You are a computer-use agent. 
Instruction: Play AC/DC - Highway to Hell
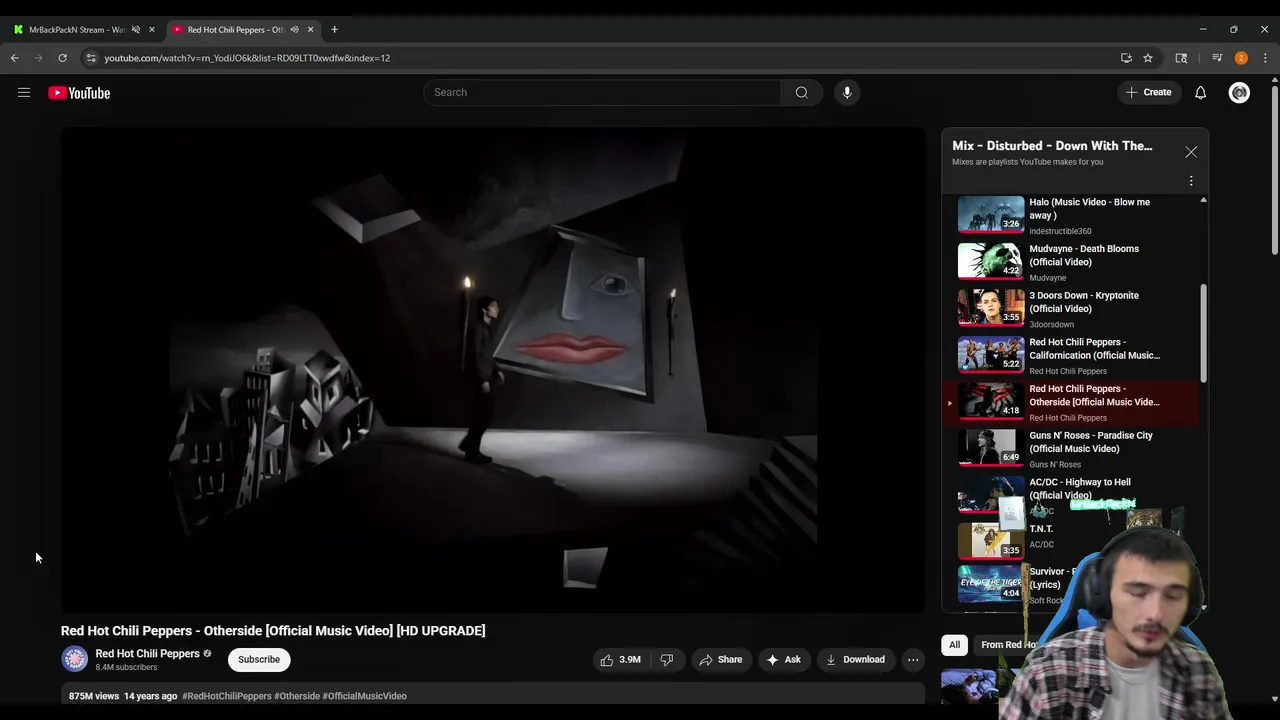(x=1070, y=495)
